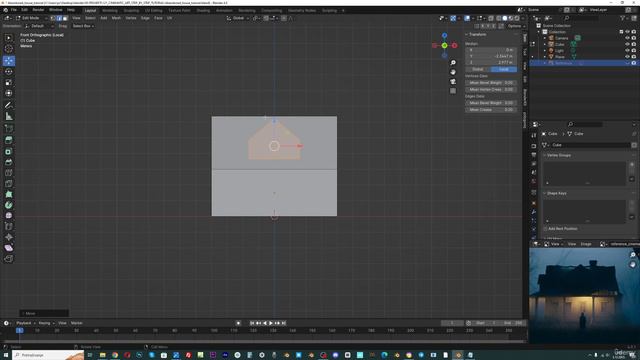Open Global transform orientation dropdown

click(x=238, y=18)
